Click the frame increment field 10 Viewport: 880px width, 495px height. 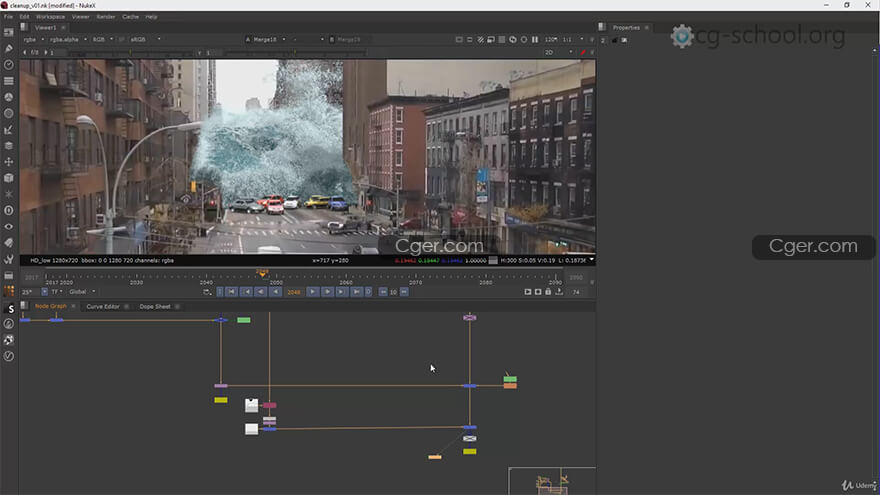[x=393, y=292]
